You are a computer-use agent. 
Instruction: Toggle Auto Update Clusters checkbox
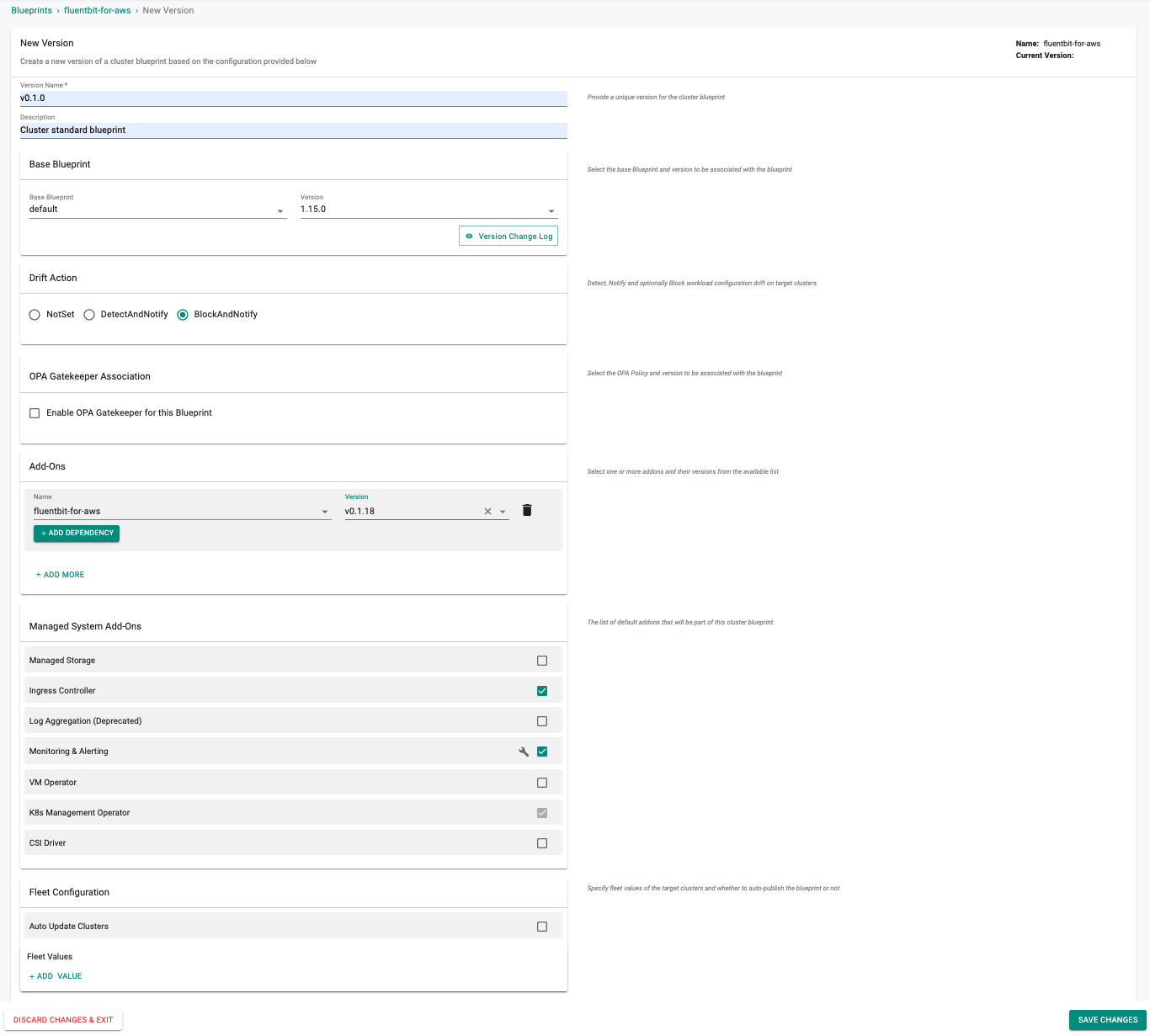pyautogui.click(x=542, y=927)
